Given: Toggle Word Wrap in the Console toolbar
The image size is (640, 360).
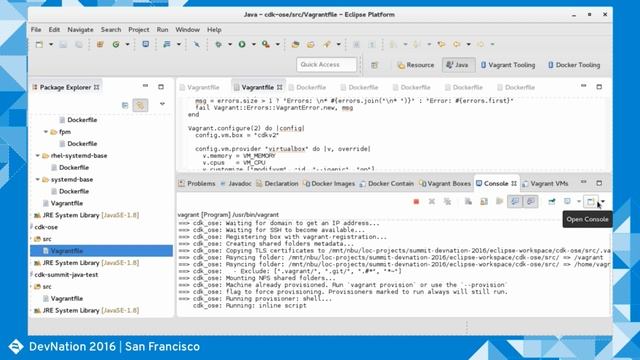Looking at the screenshot, I should click(x=499, y=202).
